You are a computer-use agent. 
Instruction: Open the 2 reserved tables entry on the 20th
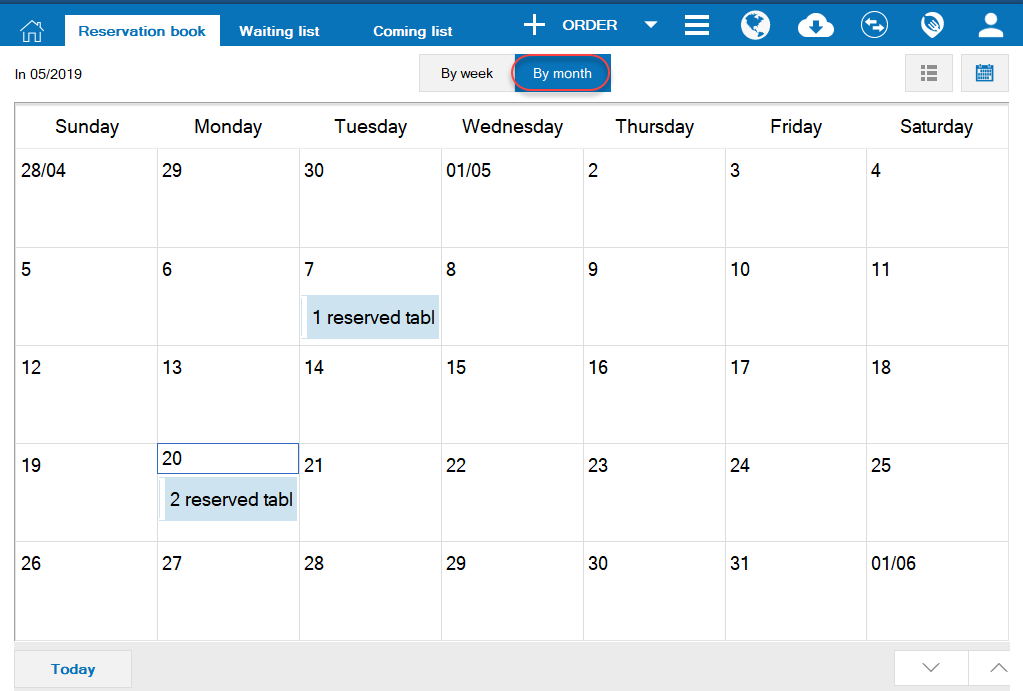230,499
